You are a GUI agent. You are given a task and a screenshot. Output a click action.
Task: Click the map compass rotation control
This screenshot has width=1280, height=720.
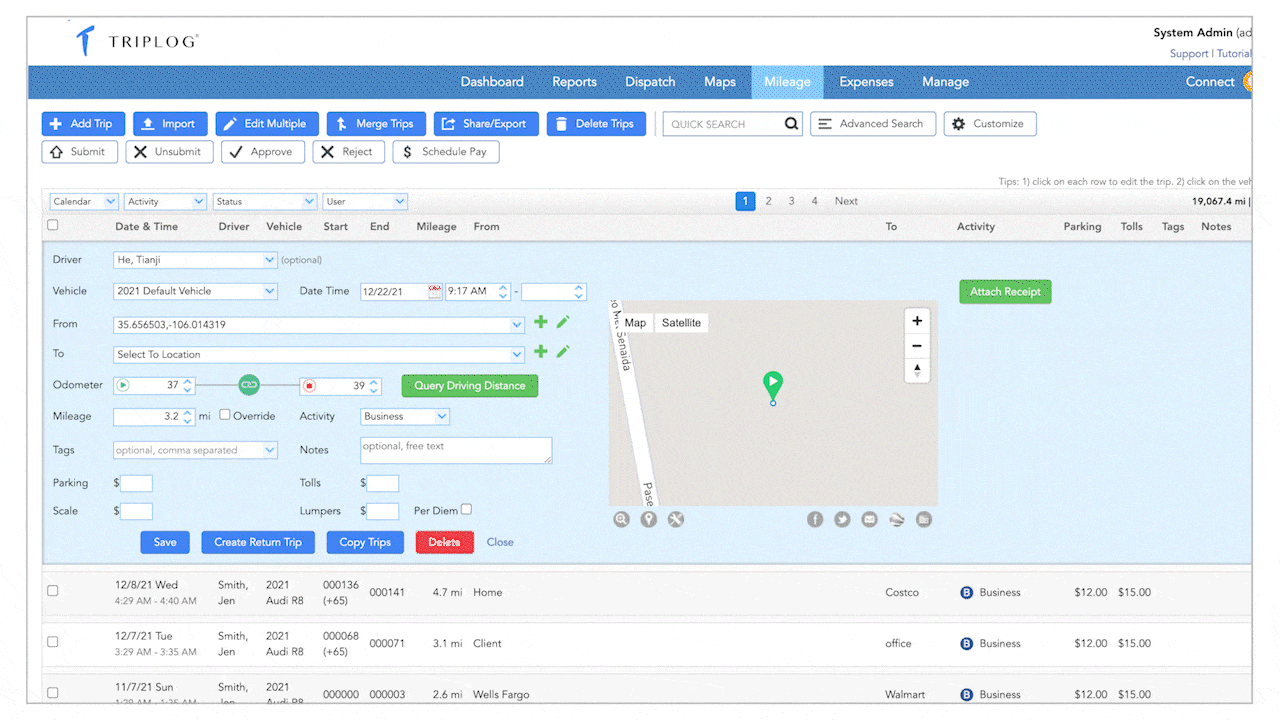(917, 371)
